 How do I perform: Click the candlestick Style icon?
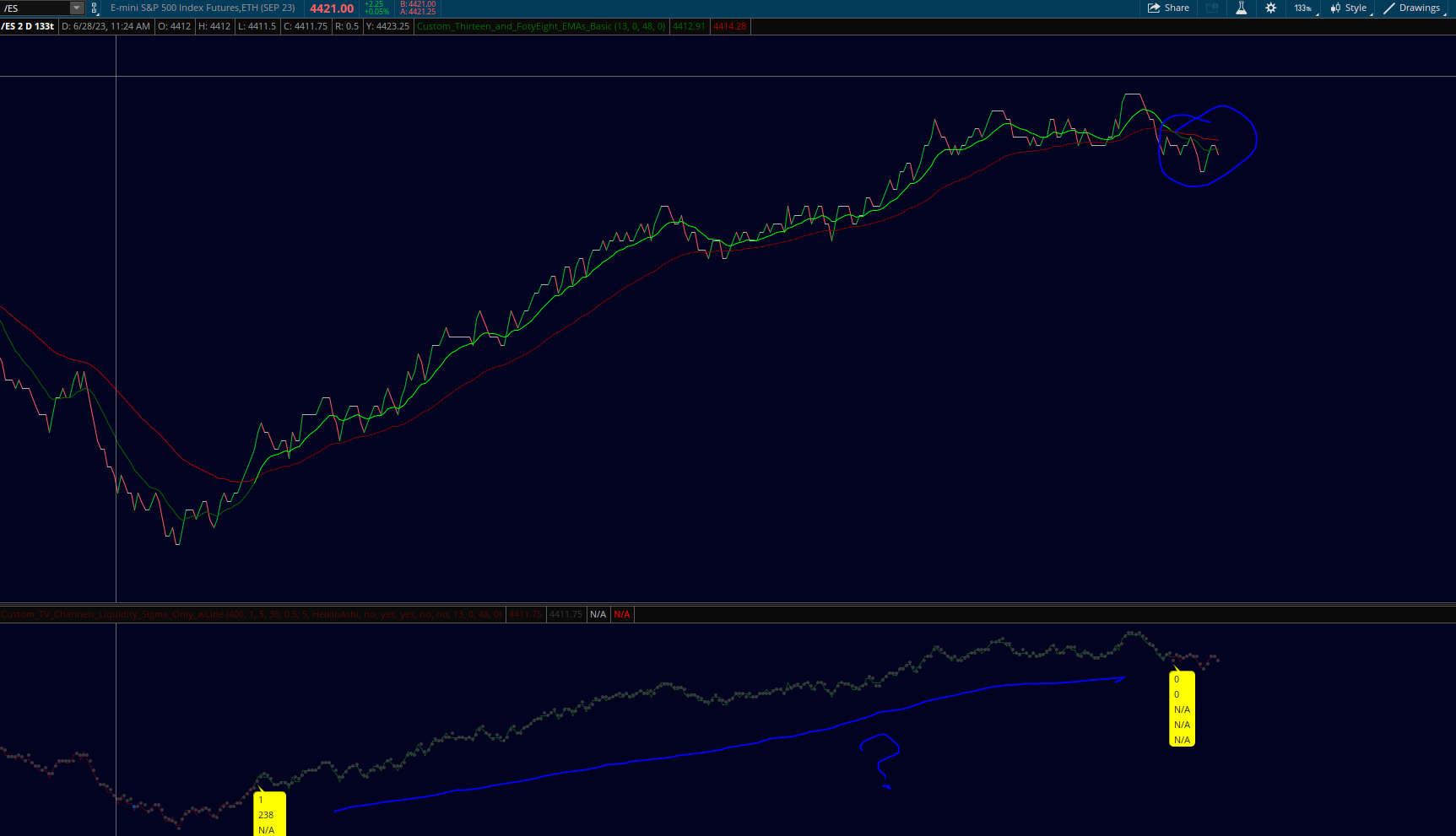(x=1335, y=8)
